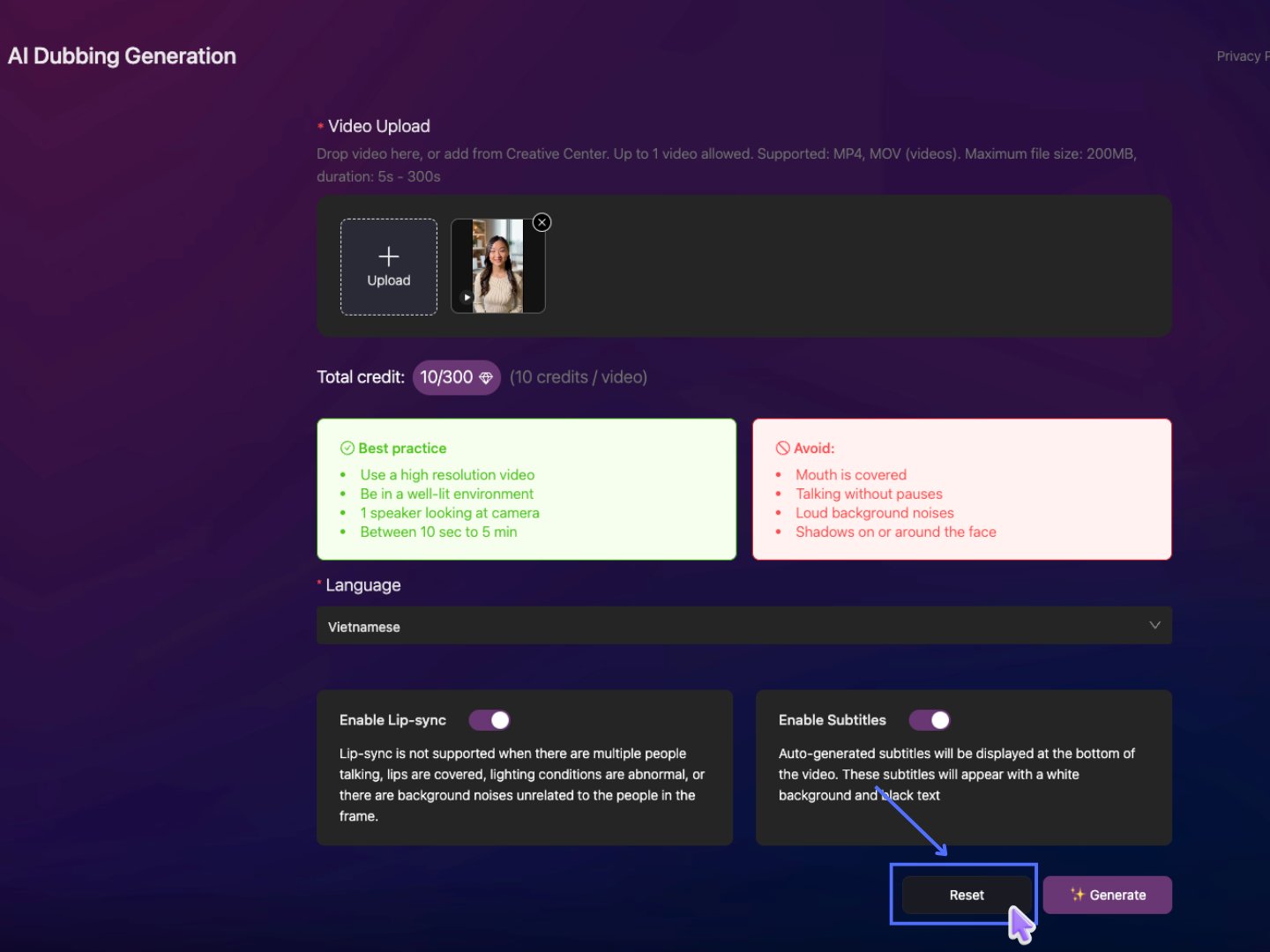Click the Reset button
Viewport: 1270px width, 952px height.
coord(966,895)
